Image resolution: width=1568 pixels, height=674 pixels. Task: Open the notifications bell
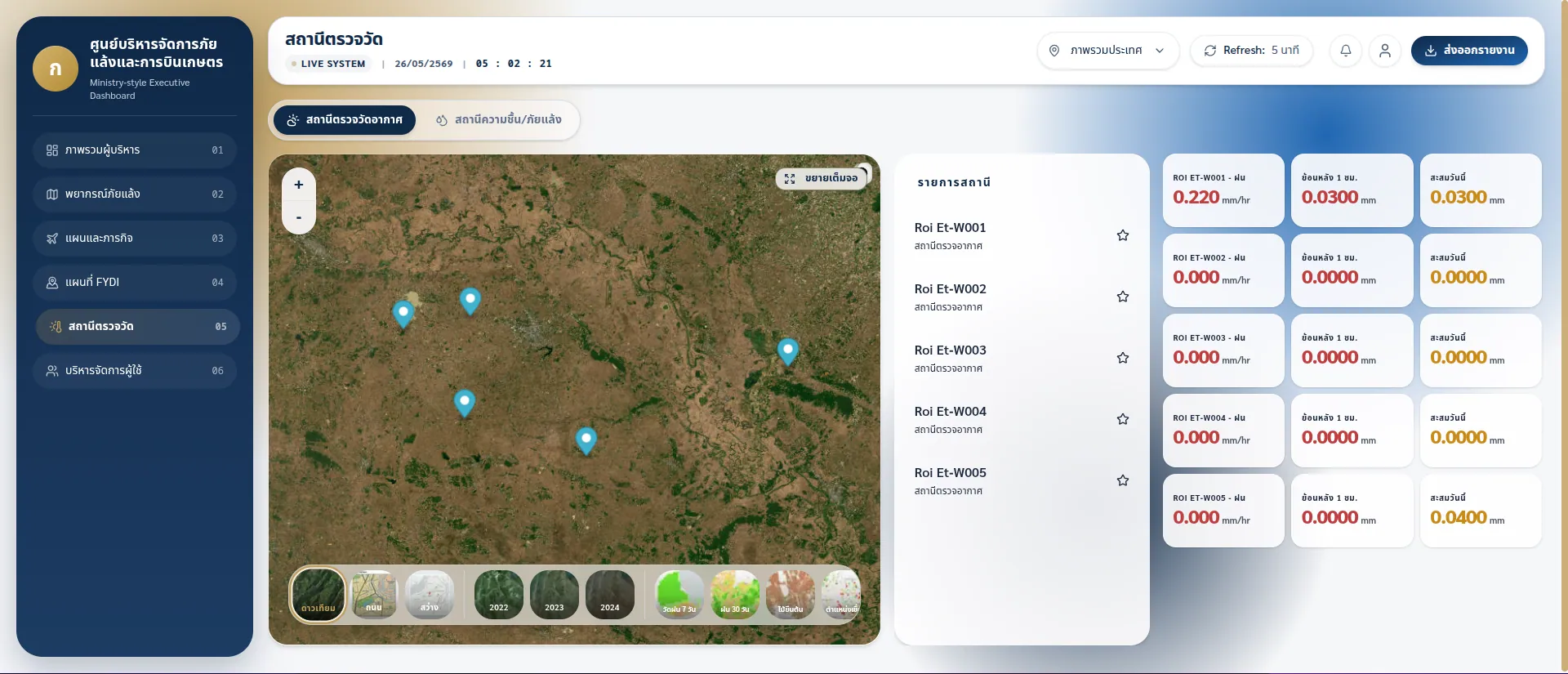1346,51
